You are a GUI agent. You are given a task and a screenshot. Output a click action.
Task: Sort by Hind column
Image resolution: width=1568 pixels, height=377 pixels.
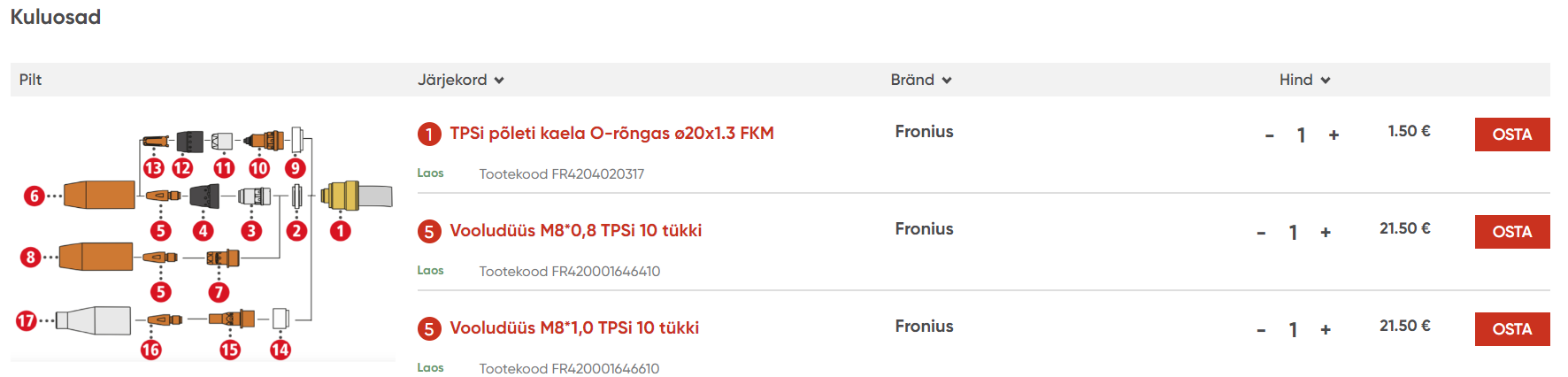point(1304,80)
